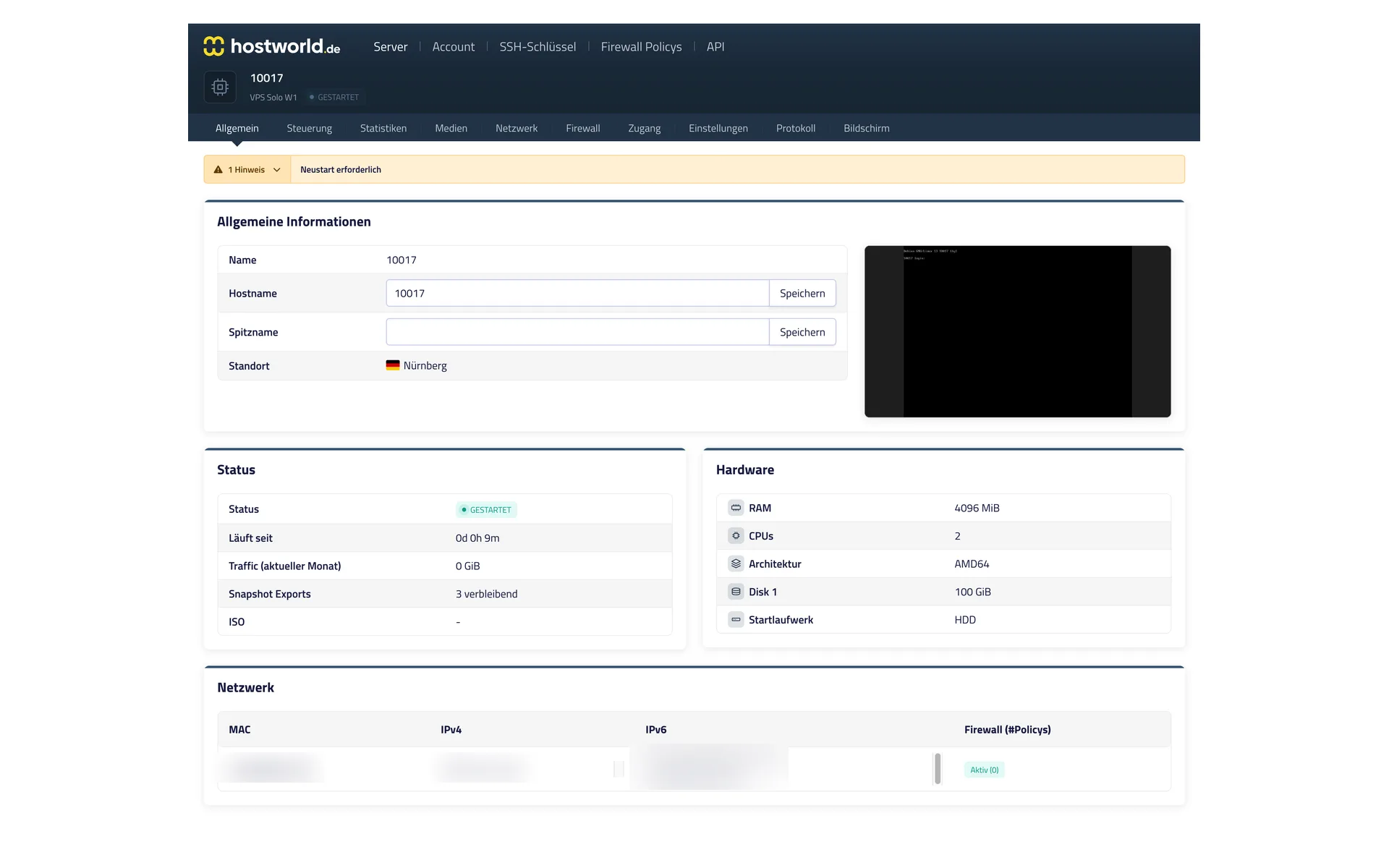This screenshot has width=1389, height=868.
Task: Go to SSH-Schlüssel in the top navigation
Action: 538,47
